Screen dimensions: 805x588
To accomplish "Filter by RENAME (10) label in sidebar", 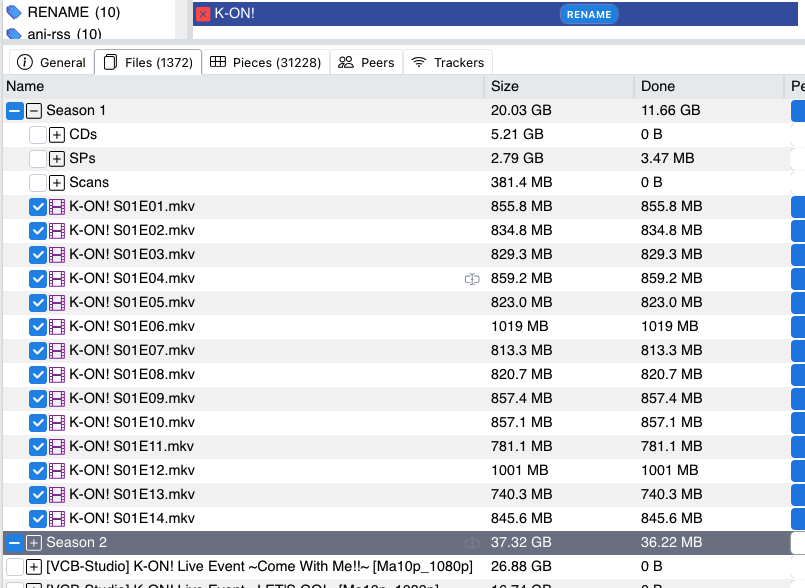I will click(73, 12).
